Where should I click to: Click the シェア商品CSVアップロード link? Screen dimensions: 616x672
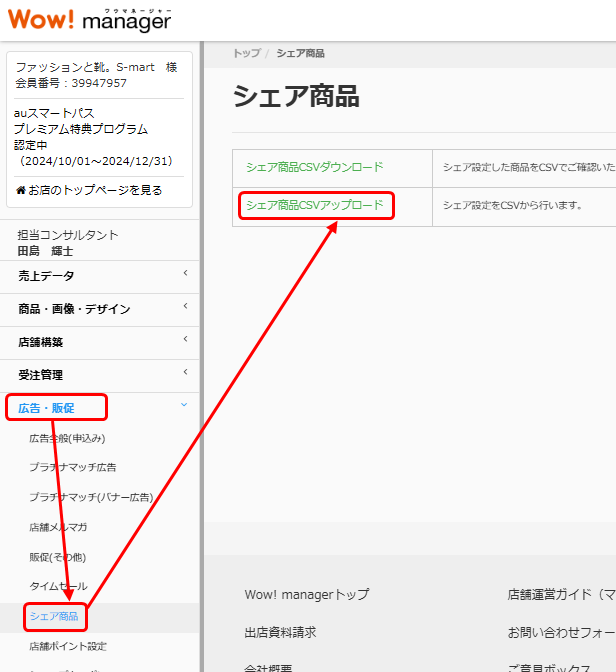pyautogui.click(x=314, y=205)
